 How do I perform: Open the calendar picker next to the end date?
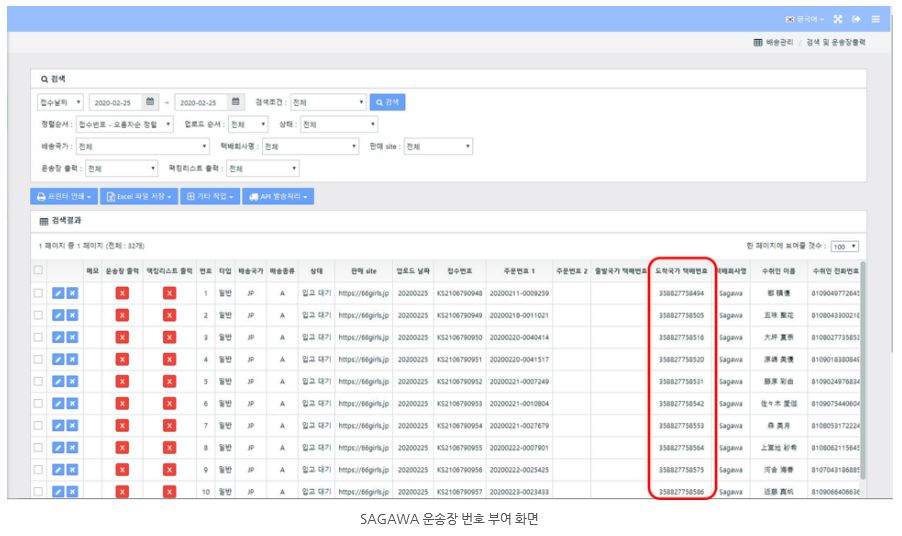pos(236,102)
